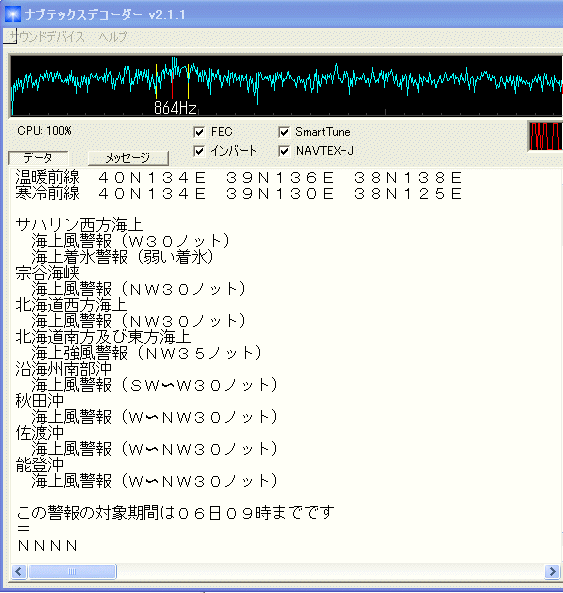Click the red signal indicator display
This screenshot has width=563, height=593.
546,136
